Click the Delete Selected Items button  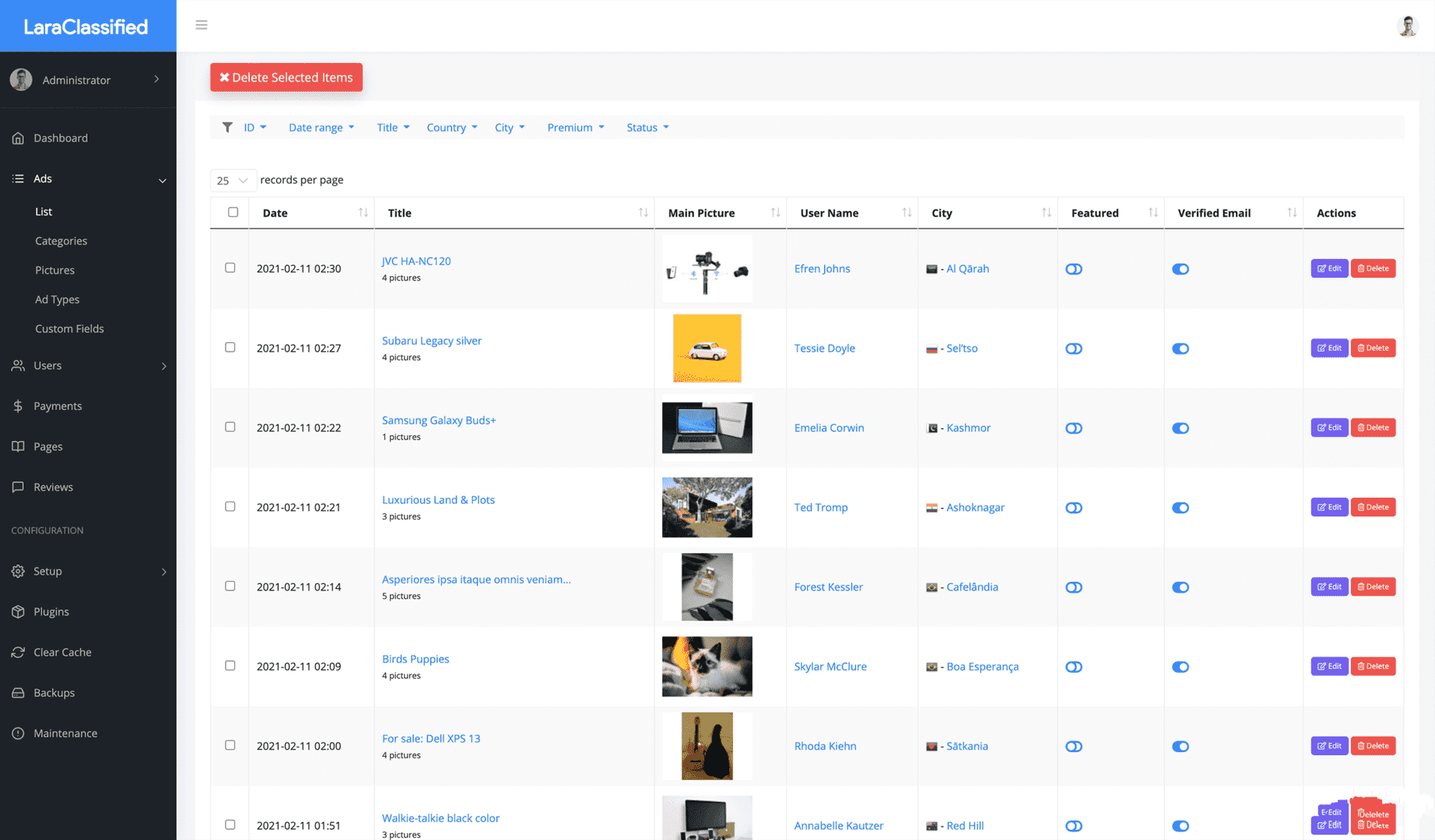286,77
